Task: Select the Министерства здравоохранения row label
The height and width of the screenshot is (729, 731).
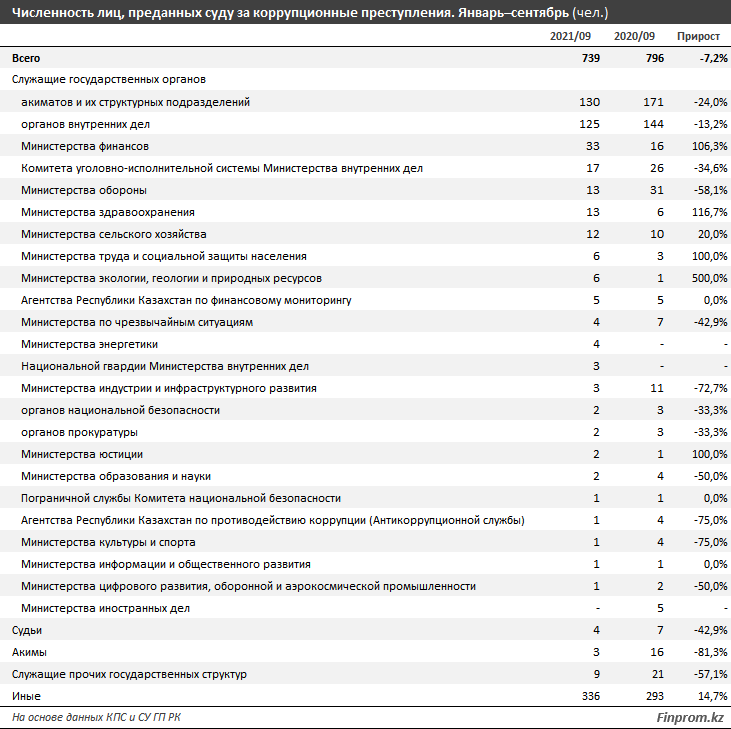Action: pos(107,212)
